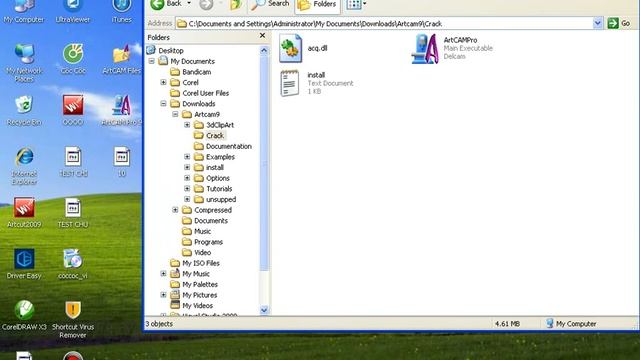Open TEST CHU file above Artcut2009 row
This screenshot has height=360, width=640.
click(73, 161)
